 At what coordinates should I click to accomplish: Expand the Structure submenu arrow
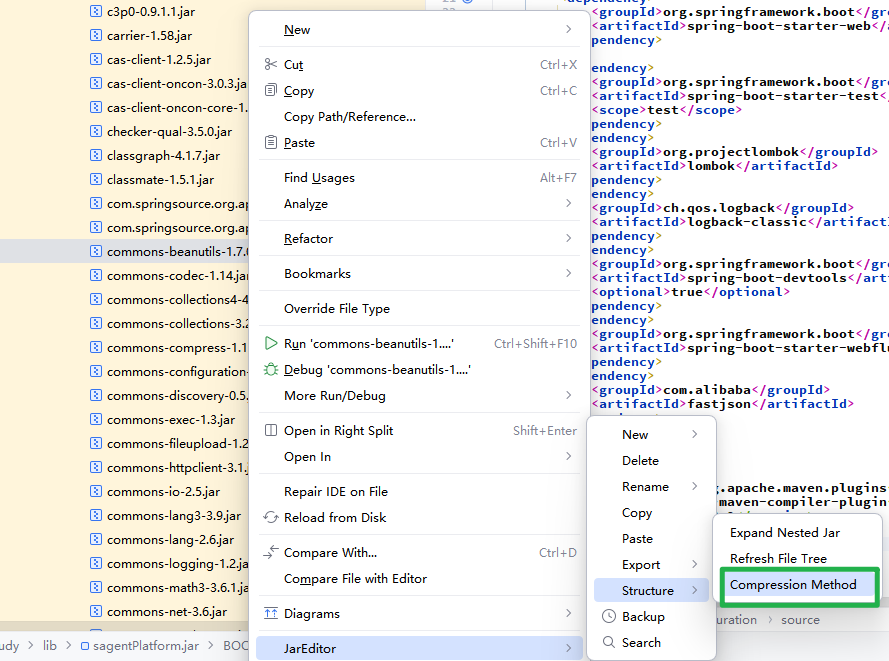click(695, 591)
